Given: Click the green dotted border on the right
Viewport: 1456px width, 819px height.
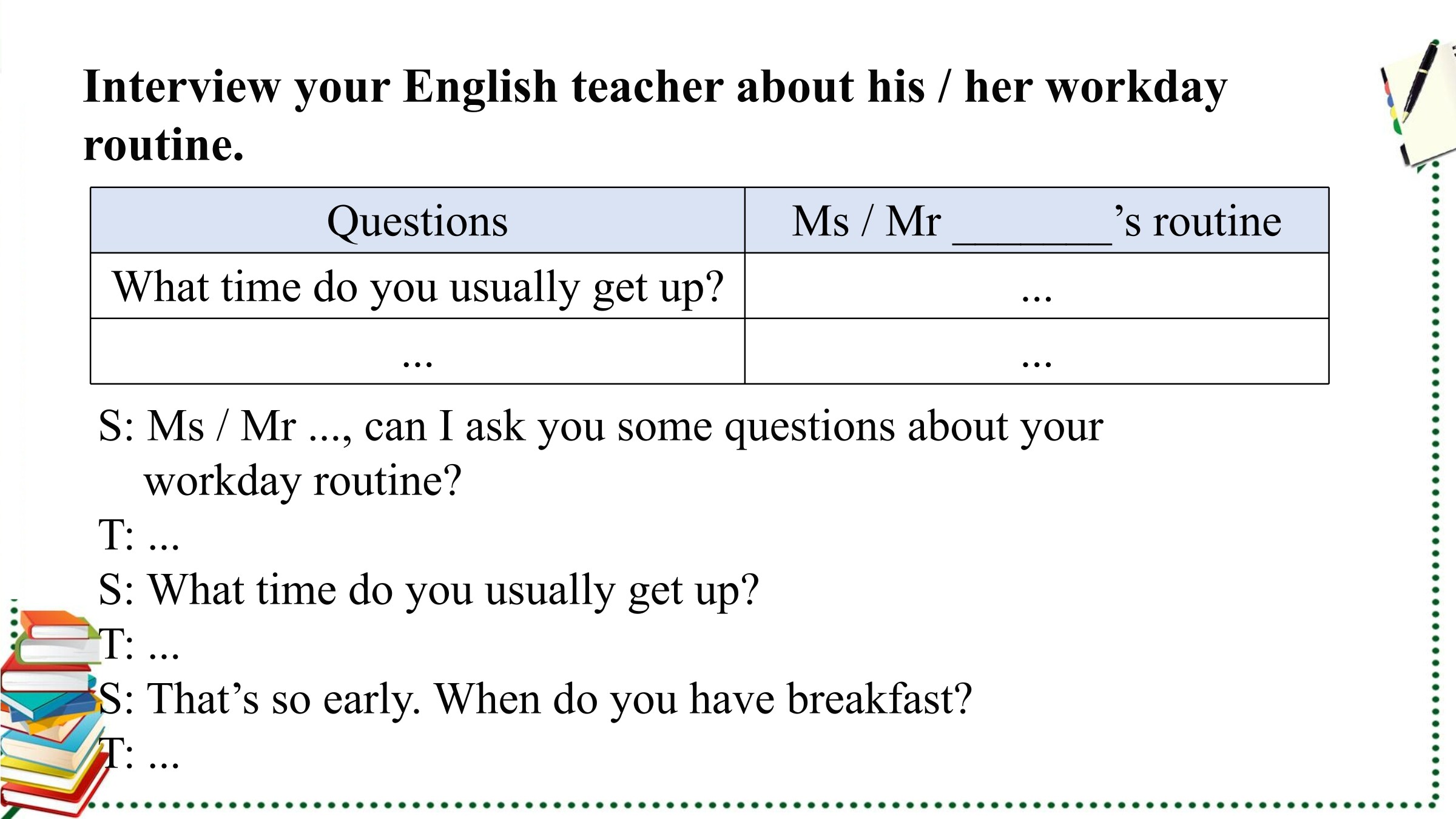Looking at the screenshot, I should tap(1435, 485).
